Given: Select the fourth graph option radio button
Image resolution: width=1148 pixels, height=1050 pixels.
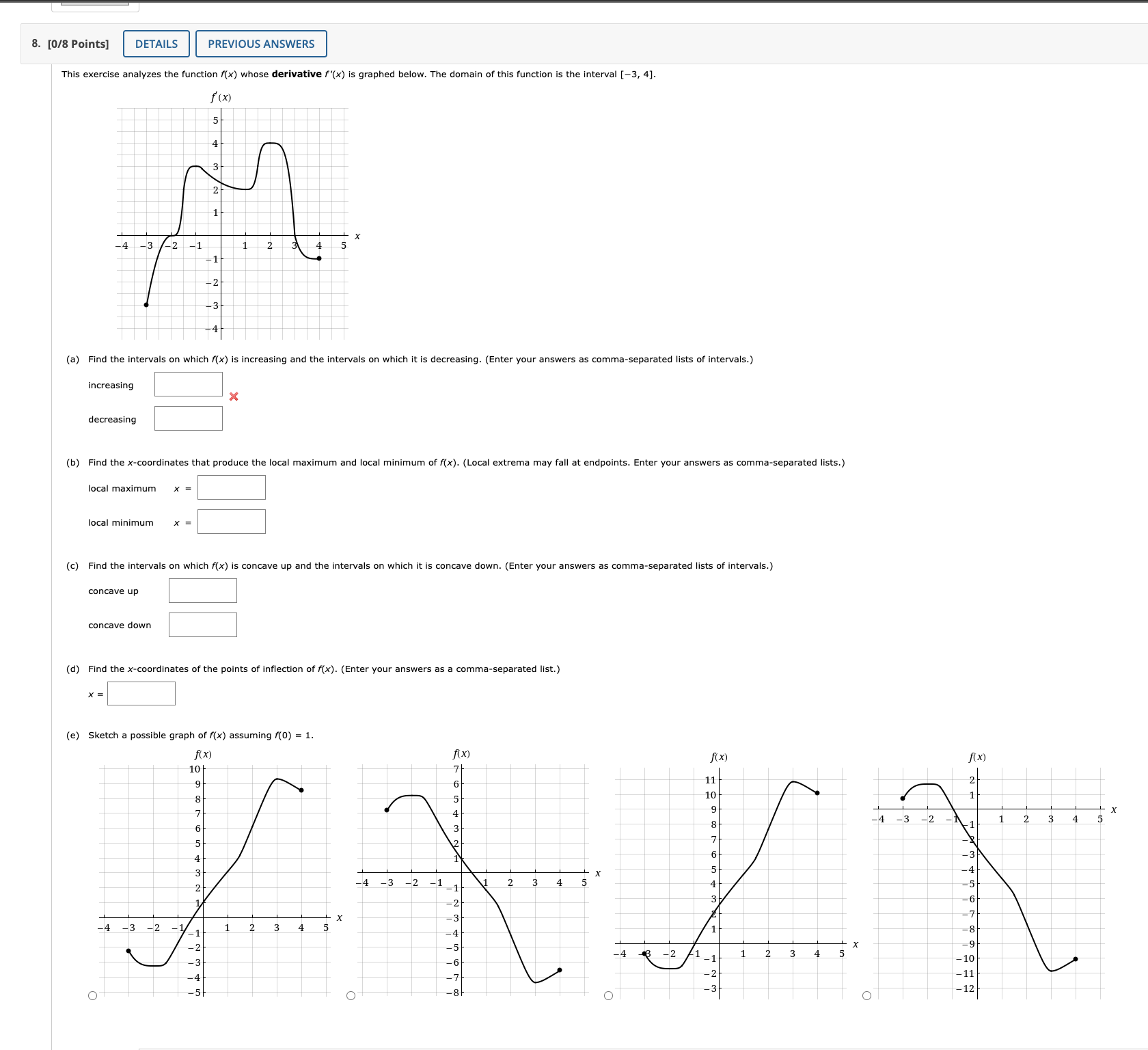Looking at the screenshot, I should pyautogui.click(x=866, y=995).
